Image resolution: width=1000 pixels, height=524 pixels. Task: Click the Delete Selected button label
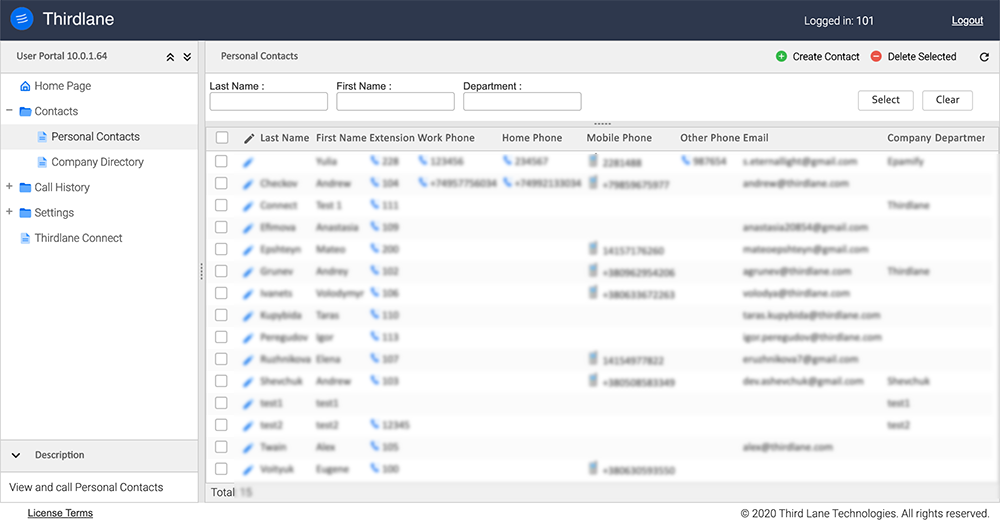tap(922, 57)
